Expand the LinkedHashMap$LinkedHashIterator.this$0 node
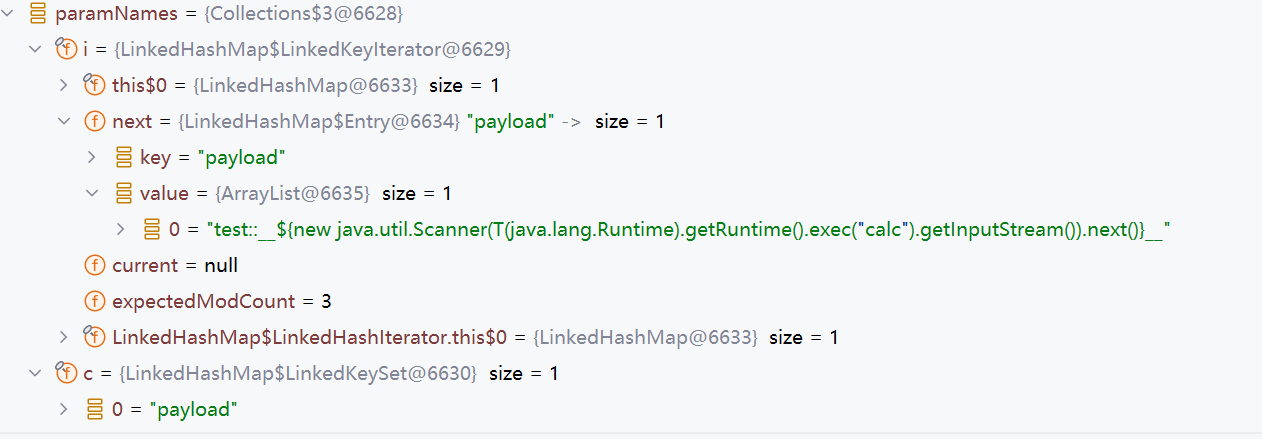1262x439 pixels. (65, 337)
